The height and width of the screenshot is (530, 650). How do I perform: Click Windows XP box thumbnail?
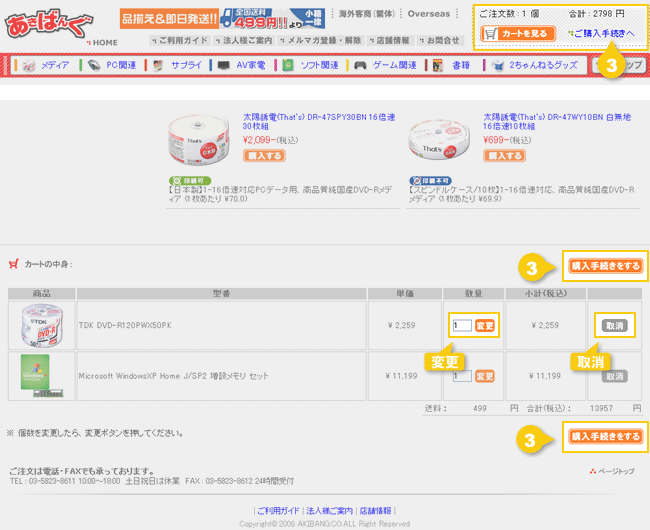point(42,376)
